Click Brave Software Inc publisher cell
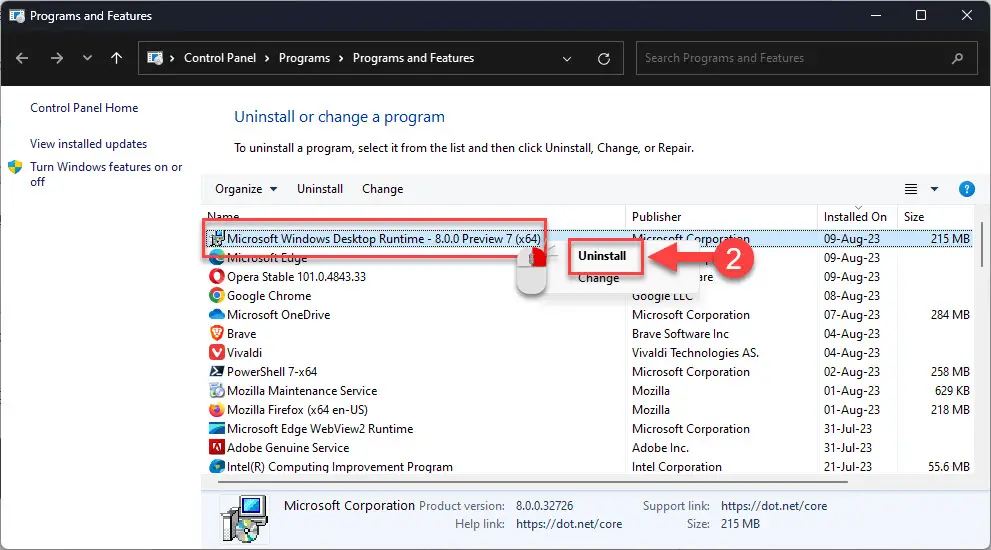 (680, 334)
